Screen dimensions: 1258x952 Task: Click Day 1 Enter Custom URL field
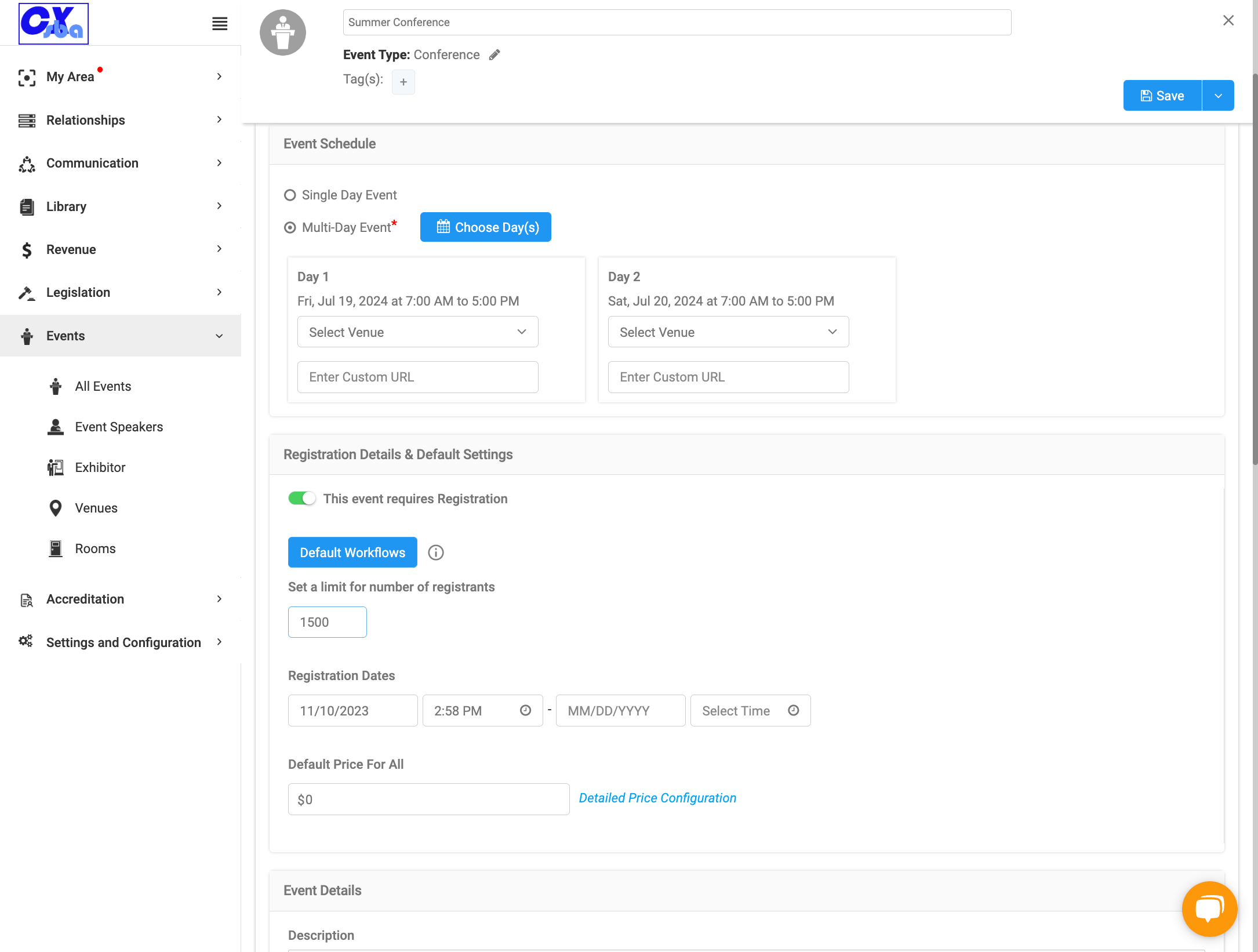[417, 377]
